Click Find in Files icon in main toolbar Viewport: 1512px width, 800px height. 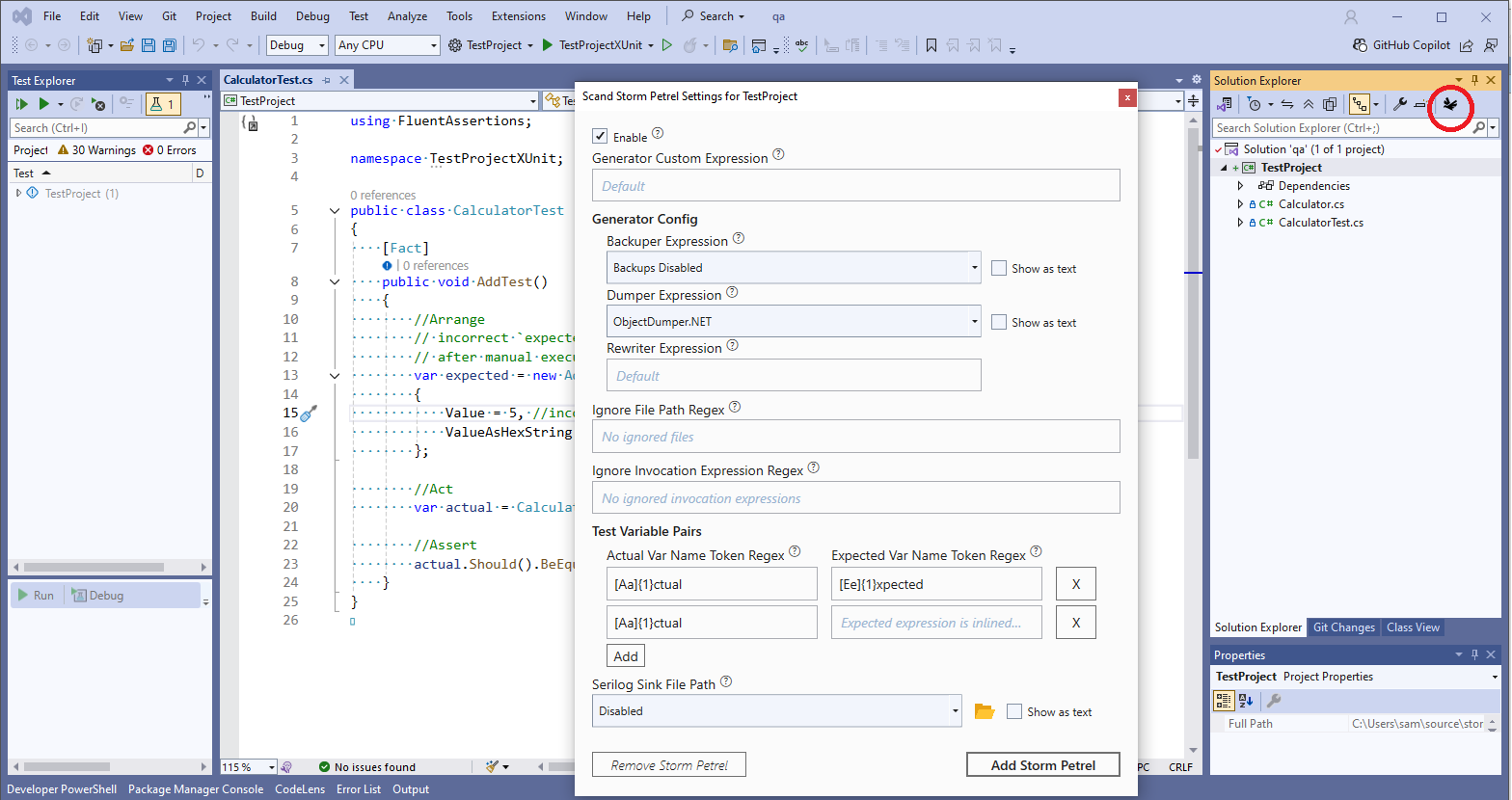pos(730,45)
